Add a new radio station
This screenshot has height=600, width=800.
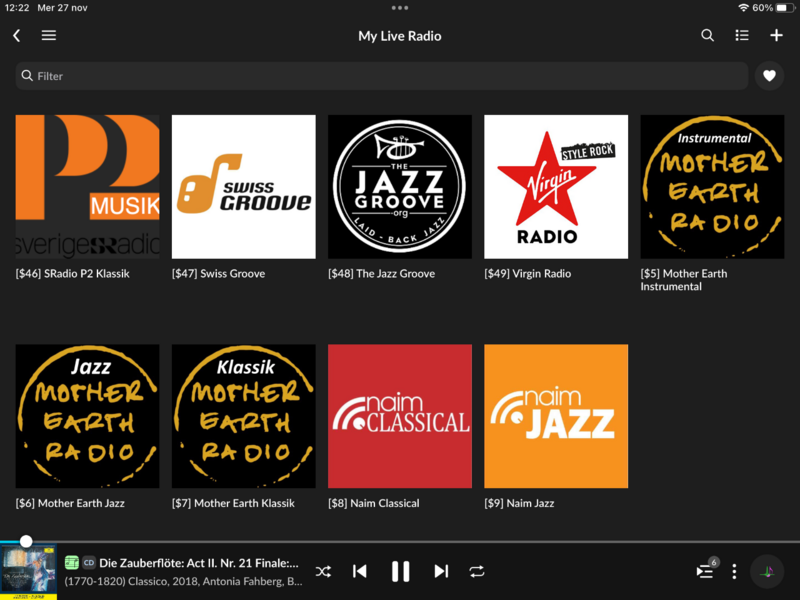[x=776, y=36]
